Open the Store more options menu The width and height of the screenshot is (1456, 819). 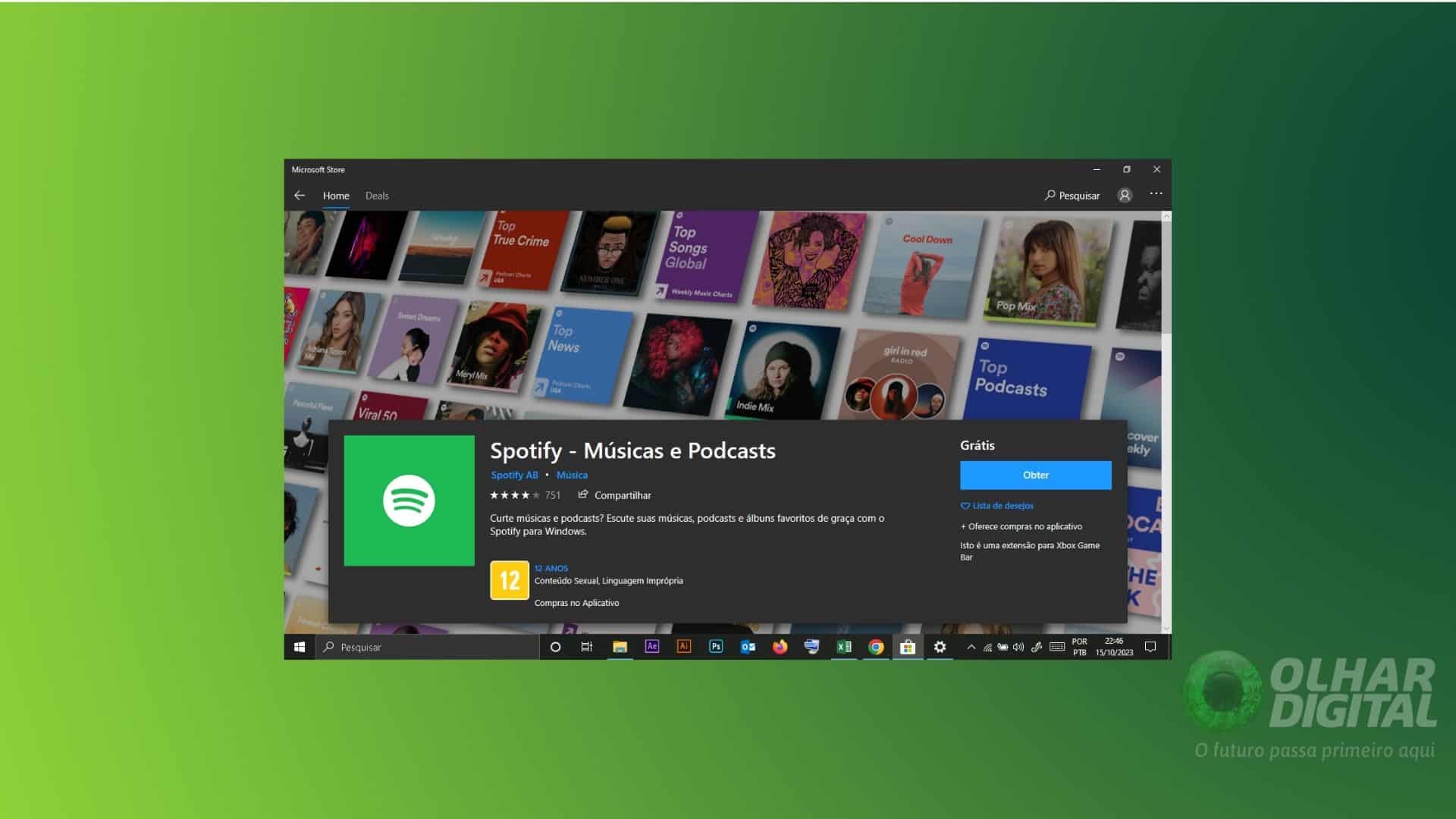click(1156, 195)
